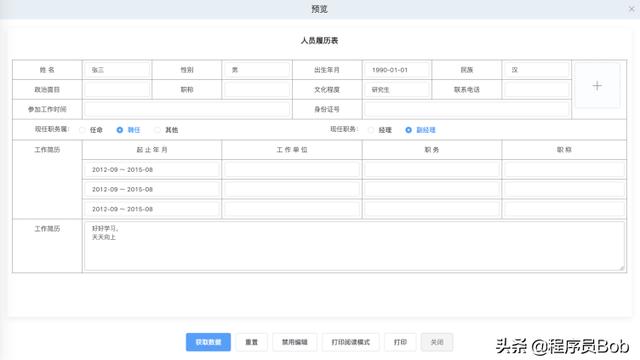
Task: Click the 禁用编辑 button
Action: (x=295, y=342)
